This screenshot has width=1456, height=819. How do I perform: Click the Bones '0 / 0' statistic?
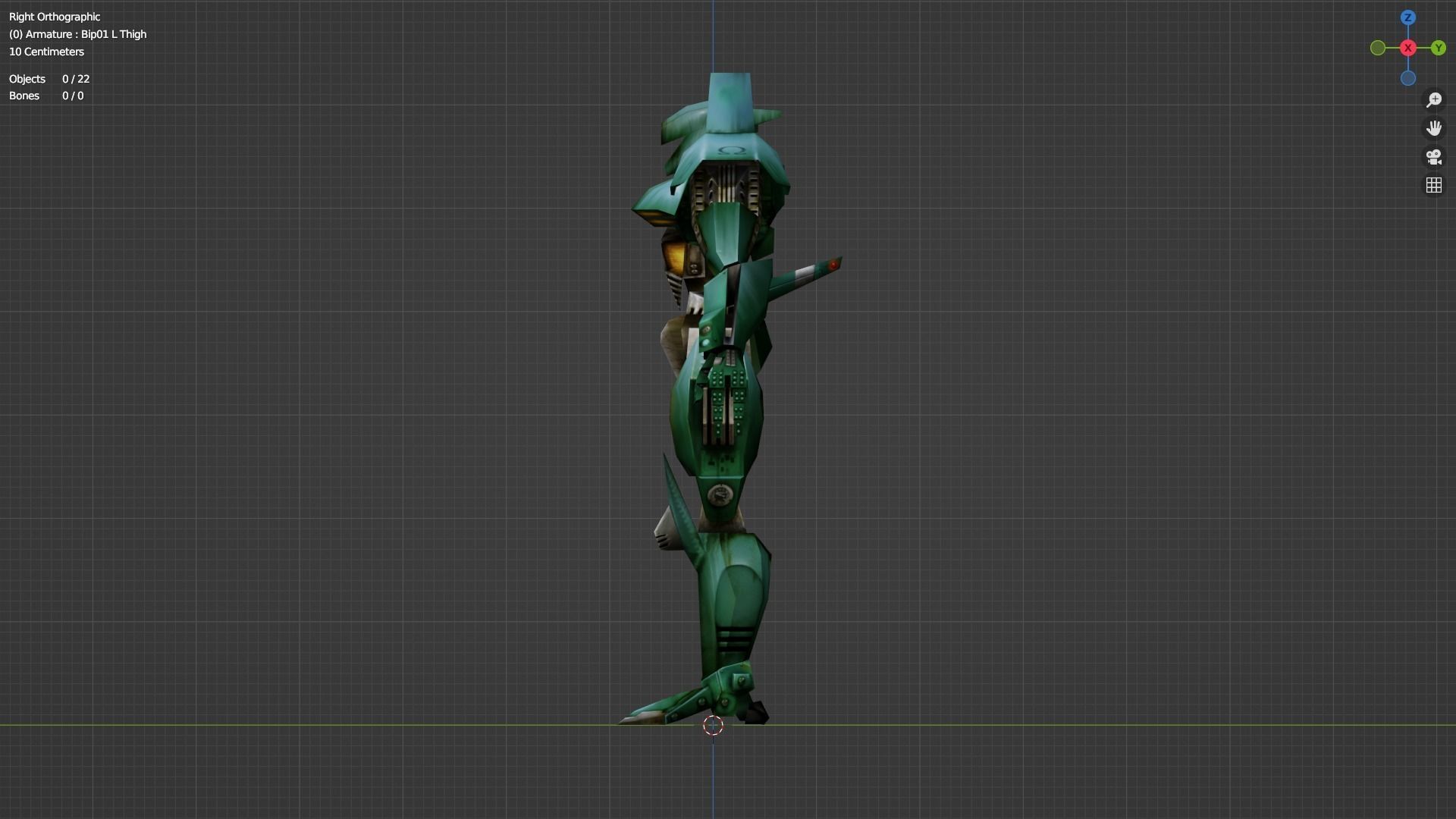tap(73, 96)
